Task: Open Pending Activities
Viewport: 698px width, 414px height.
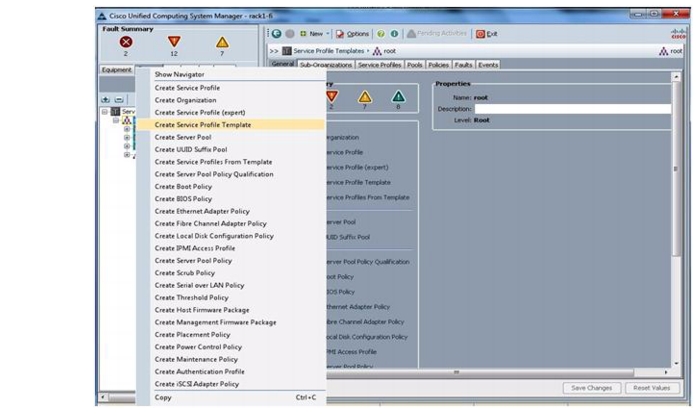Action: (x=437, y=33)
